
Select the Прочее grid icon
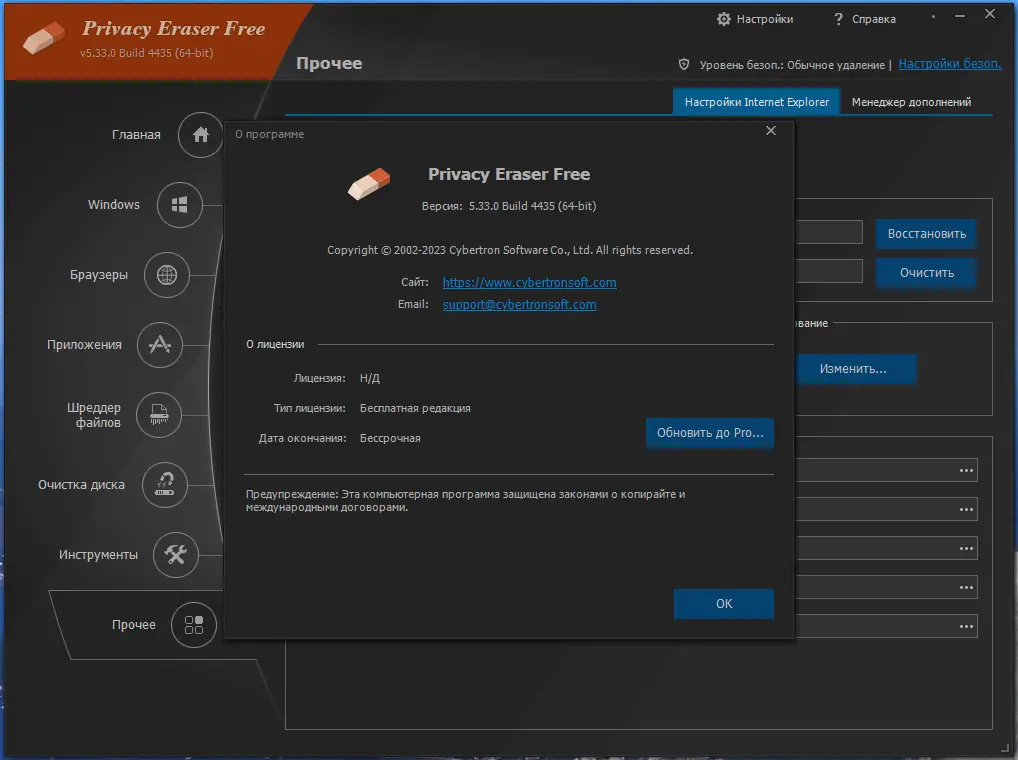(193, 625)
